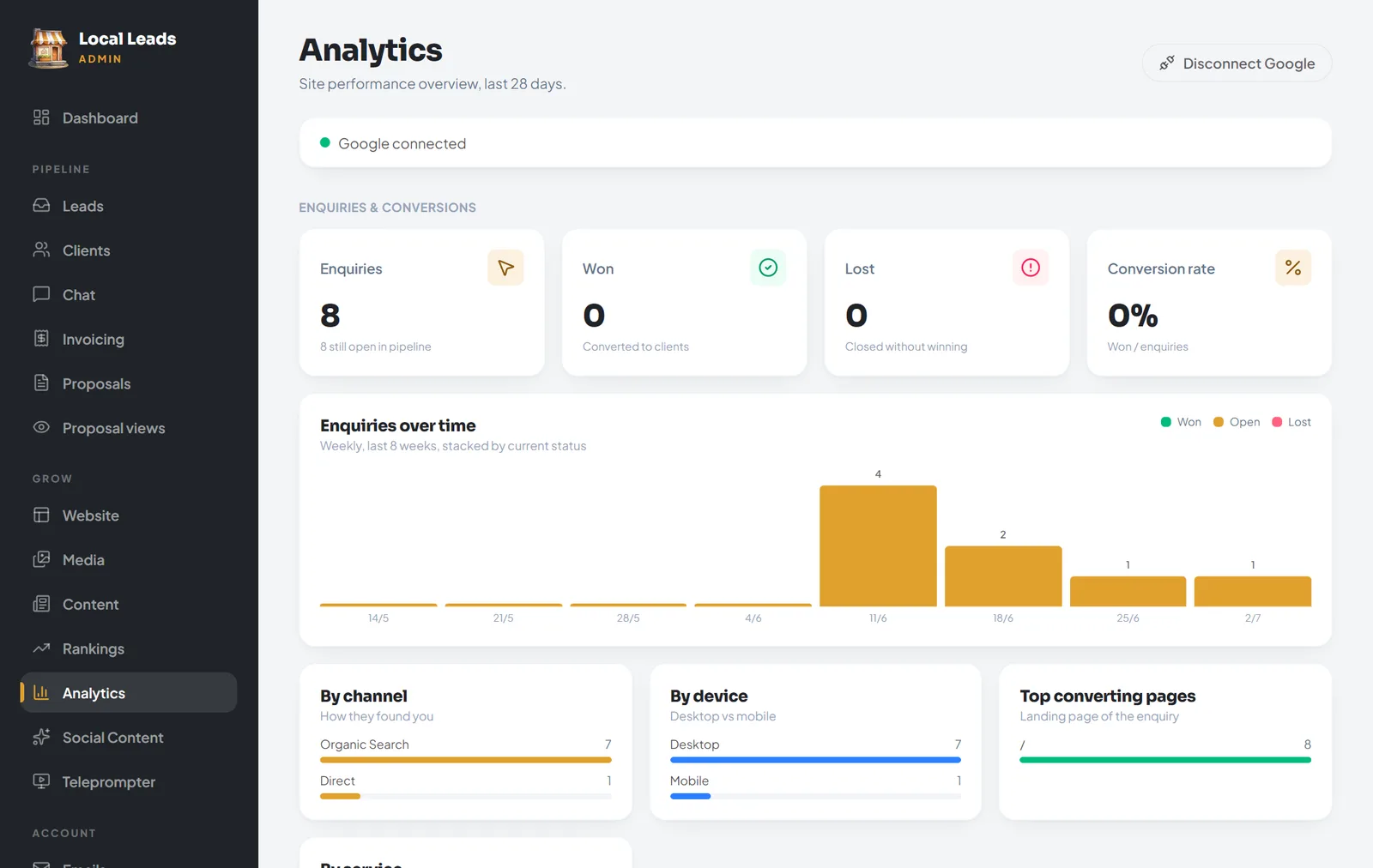The height and width of the screenshot is (868, 1373).
Task: Go to Leads in sidebar
Action: [129, 206]
